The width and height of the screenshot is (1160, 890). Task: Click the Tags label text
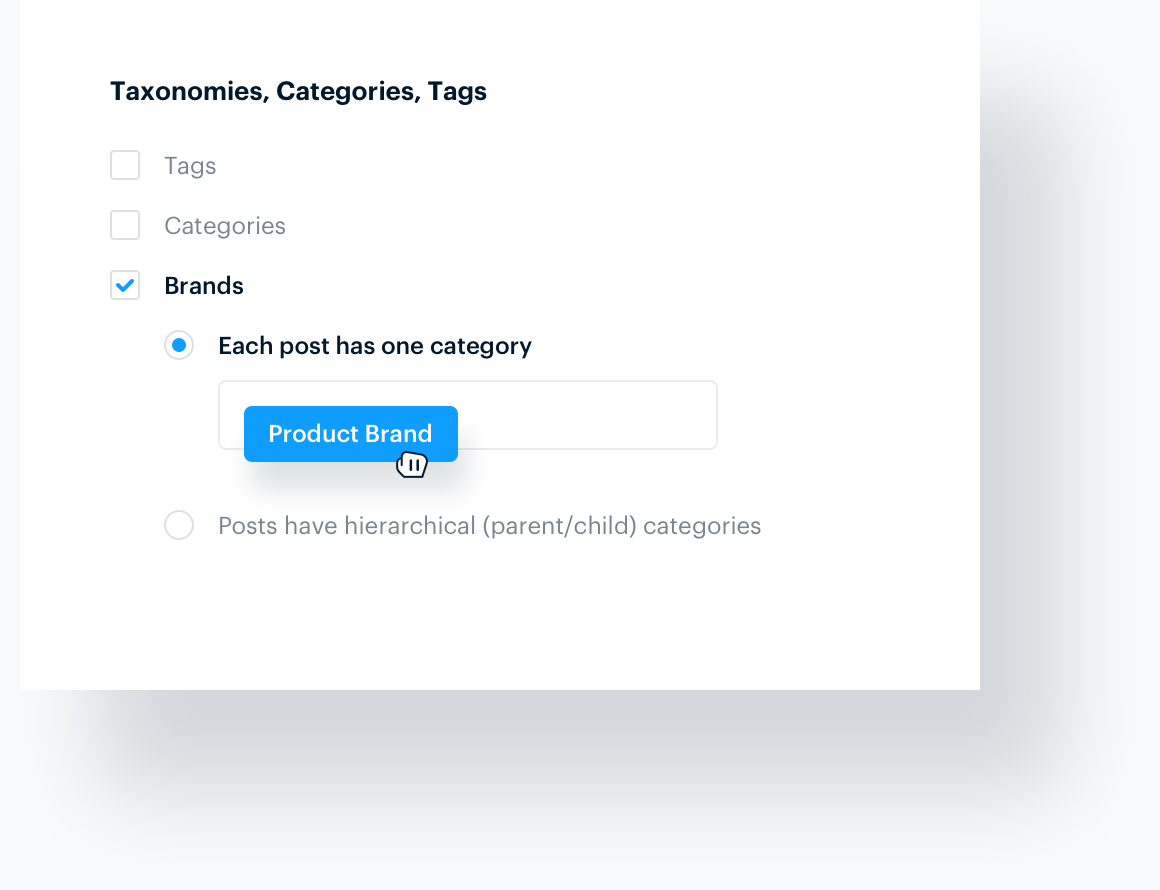[x=189, y=165]
